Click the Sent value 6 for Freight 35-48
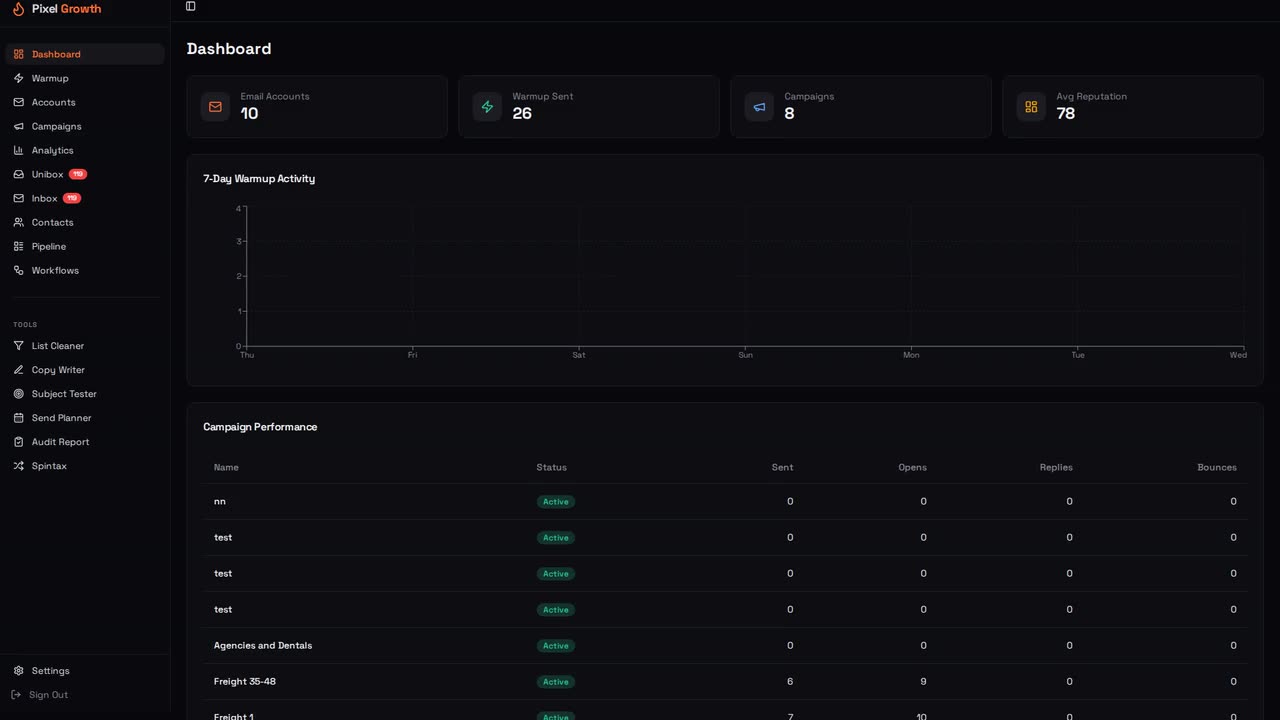 point(790,681)
